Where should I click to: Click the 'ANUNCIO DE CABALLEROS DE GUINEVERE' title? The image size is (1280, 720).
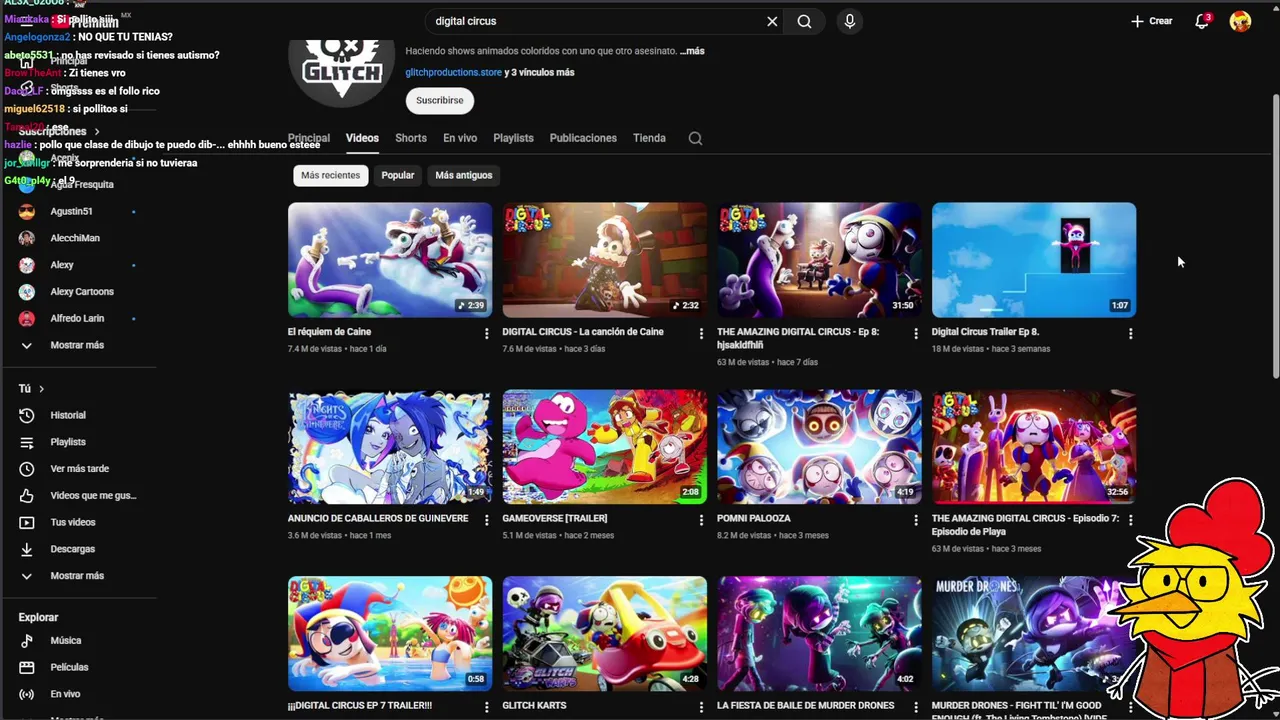378,519
